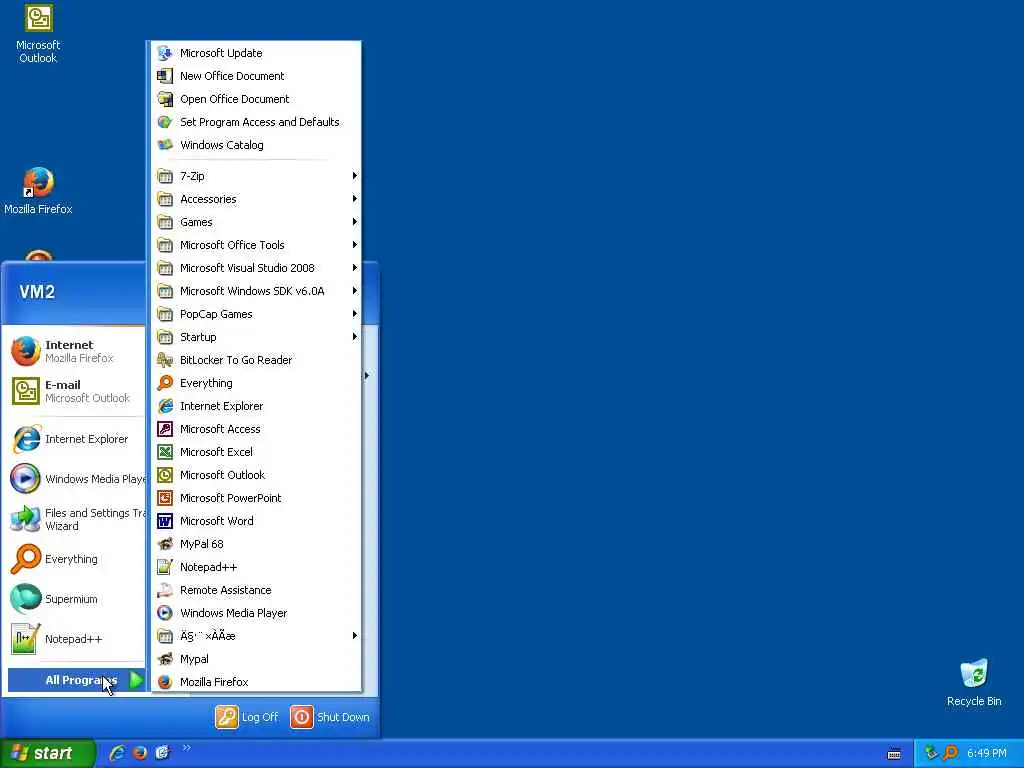1024x768 pixels.
Task: Click All Programs button
Action: [76, 680]
